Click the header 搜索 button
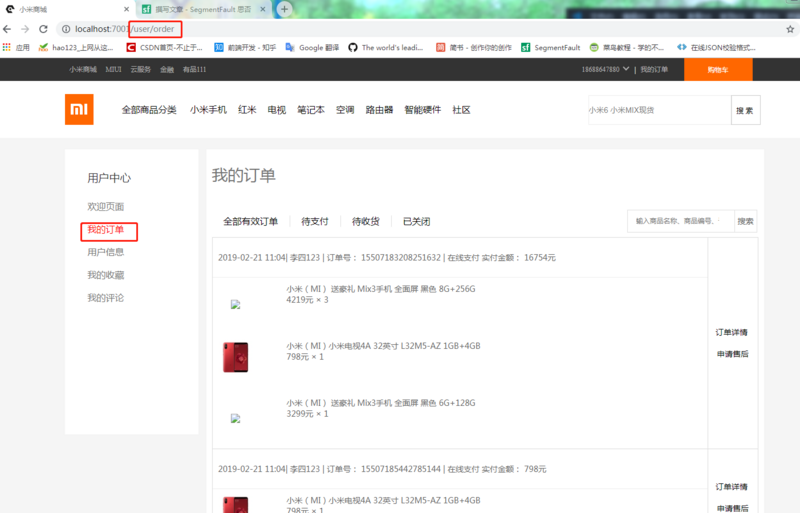 (x=745, y=110)
